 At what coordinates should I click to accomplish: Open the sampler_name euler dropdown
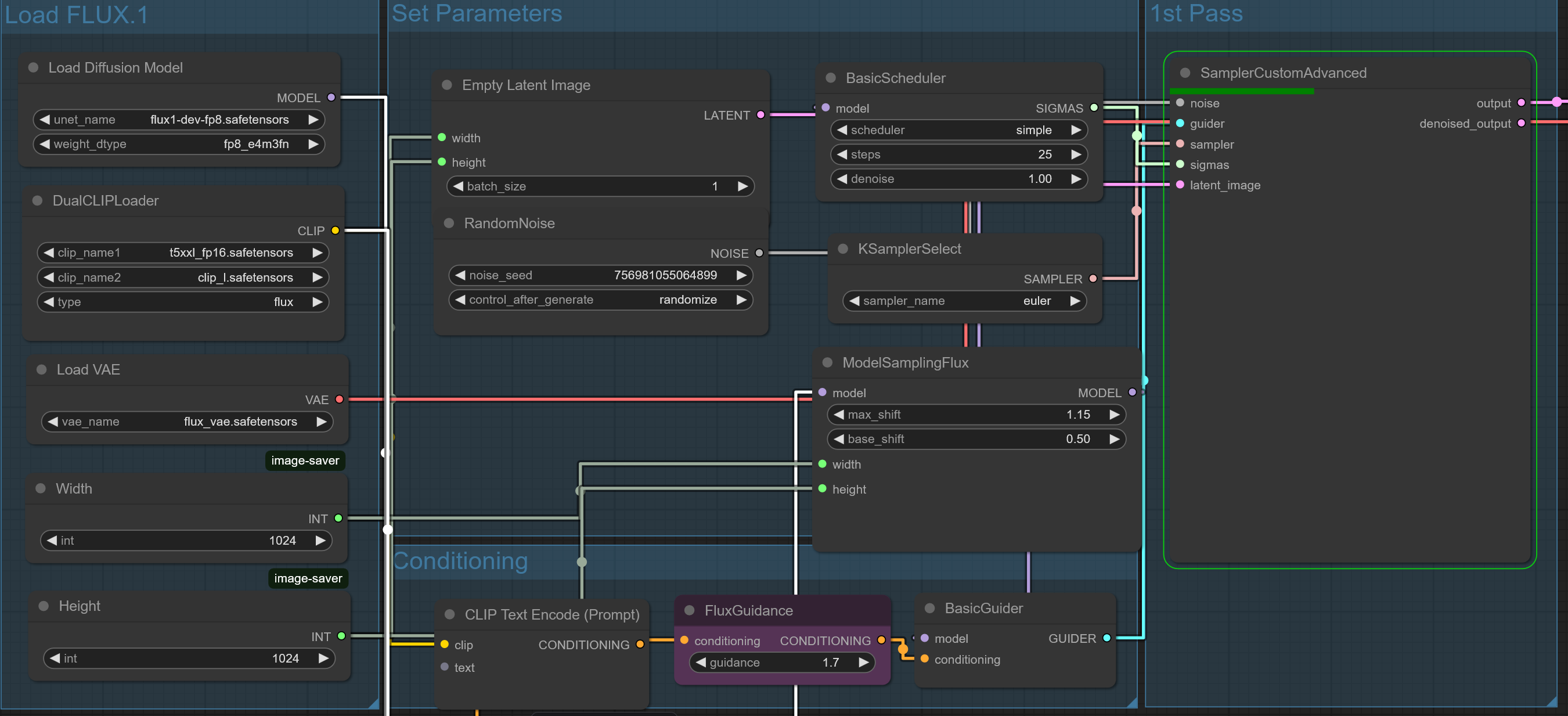coord(964,301)
